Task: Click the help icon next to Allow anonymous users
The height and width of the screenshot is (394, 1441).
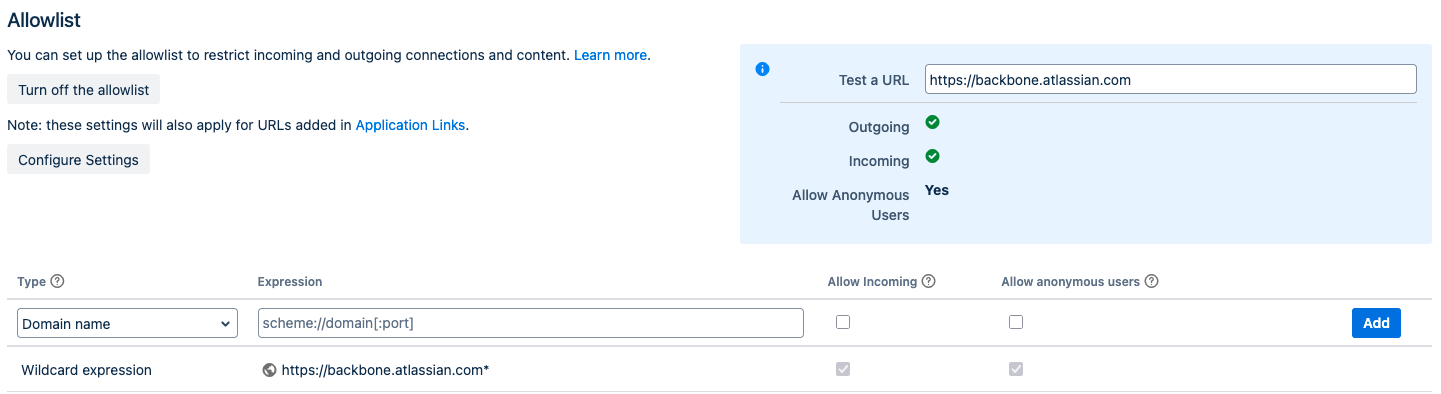Action: pos(1151,281)
